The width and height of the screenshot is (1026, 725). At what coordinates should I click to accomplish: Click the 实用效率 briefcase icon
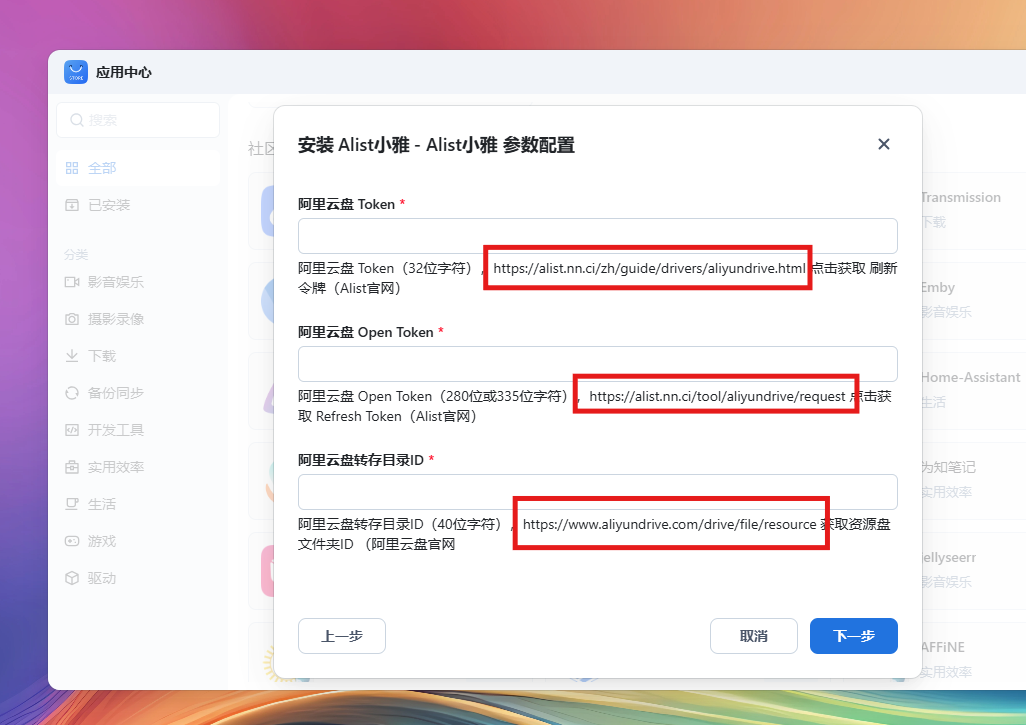click(72, 467)
